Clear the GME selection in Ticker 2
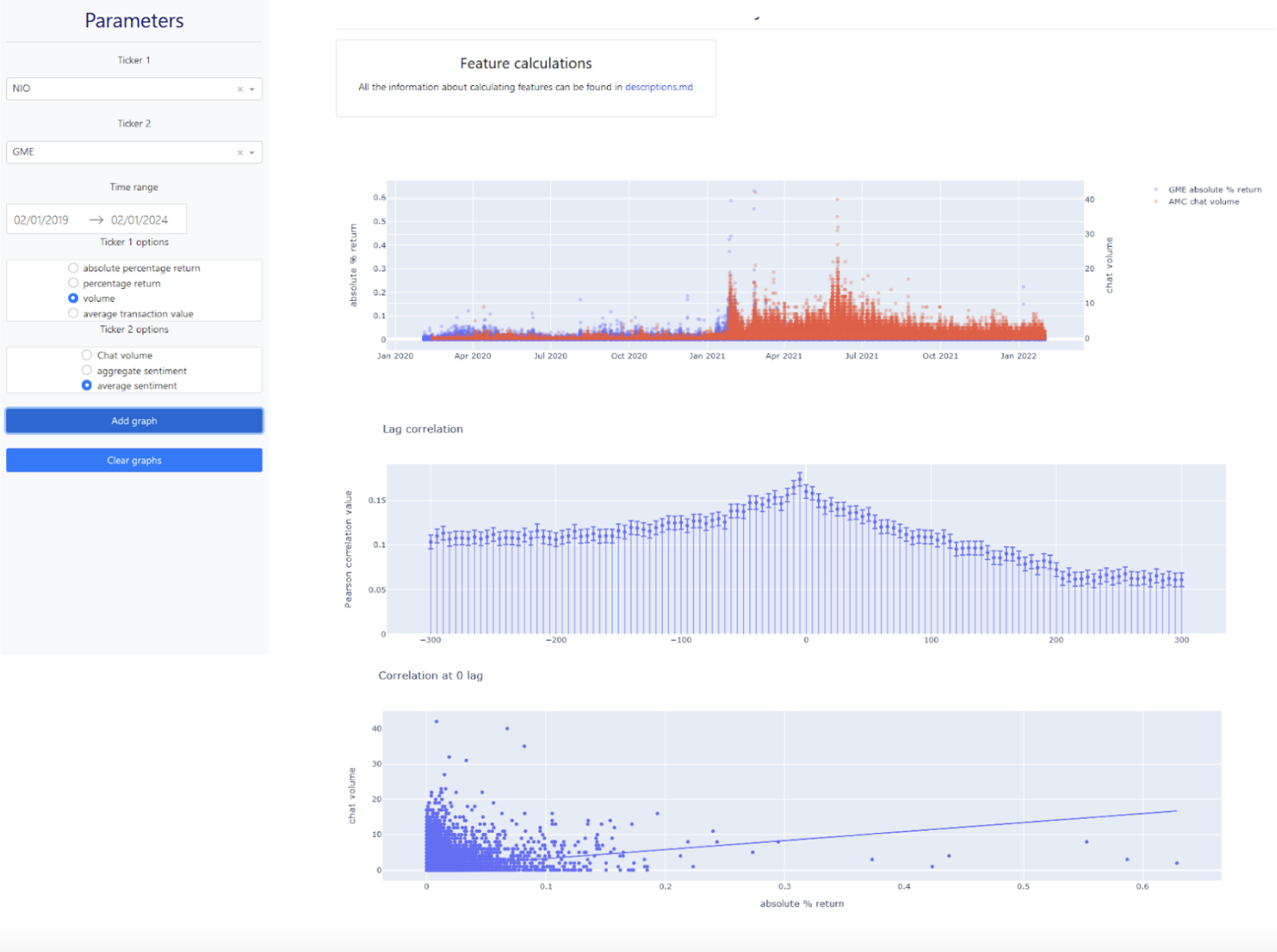 click(240, 153)
